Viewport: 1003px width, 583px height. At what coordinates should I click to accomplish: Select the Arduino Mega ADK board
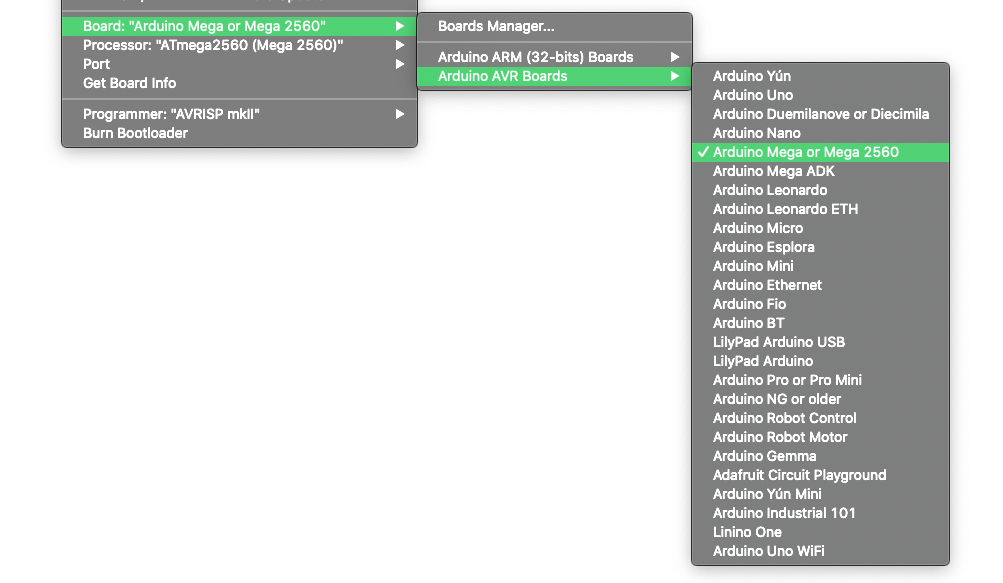point(820,172)
